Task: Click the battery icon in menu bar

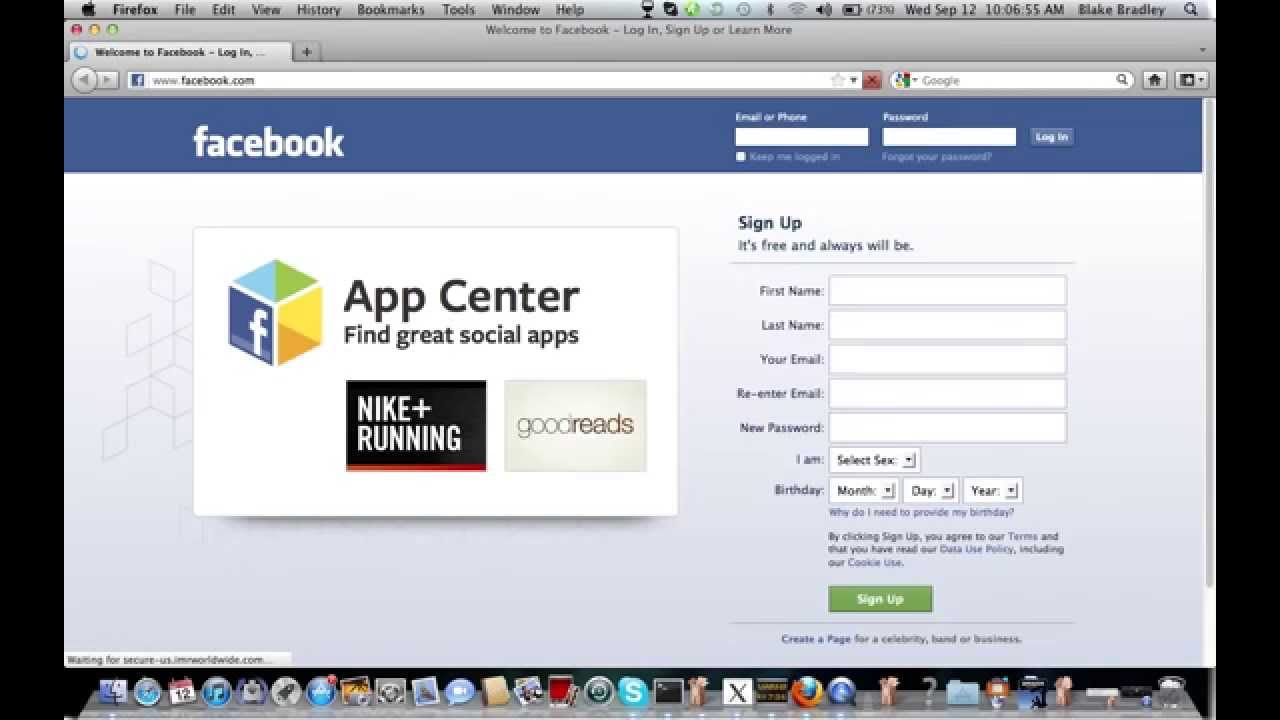Action: [x=851, y=9]
